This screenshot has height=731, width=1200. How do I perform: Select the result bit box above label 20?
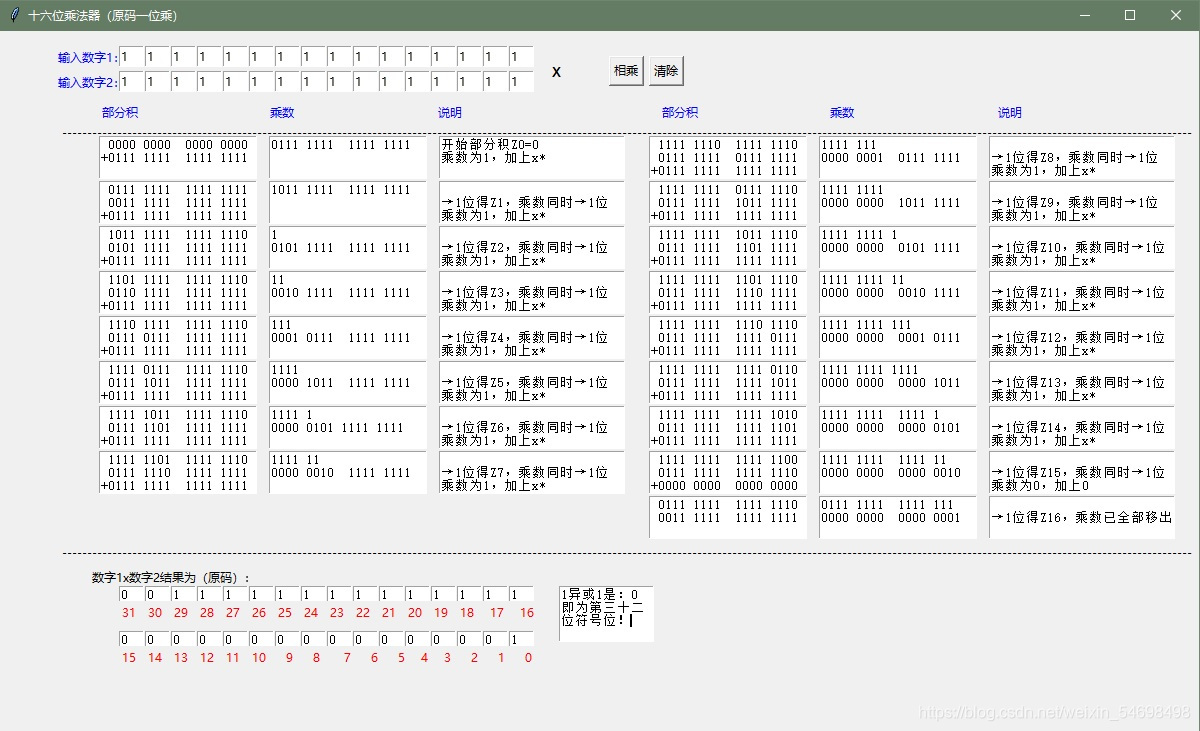click(417, 595)
